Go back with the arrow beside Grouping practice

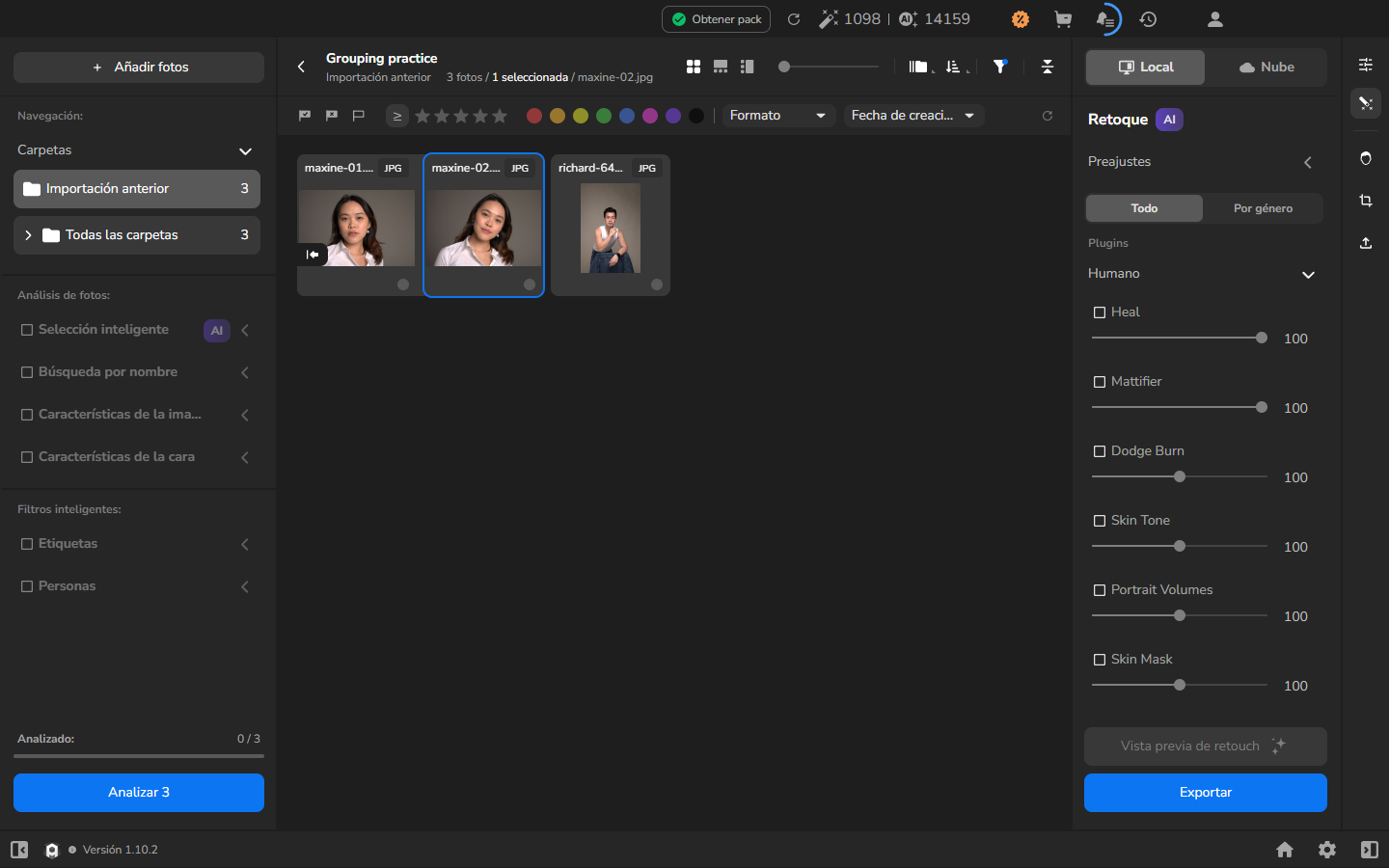tap(301, 67)
